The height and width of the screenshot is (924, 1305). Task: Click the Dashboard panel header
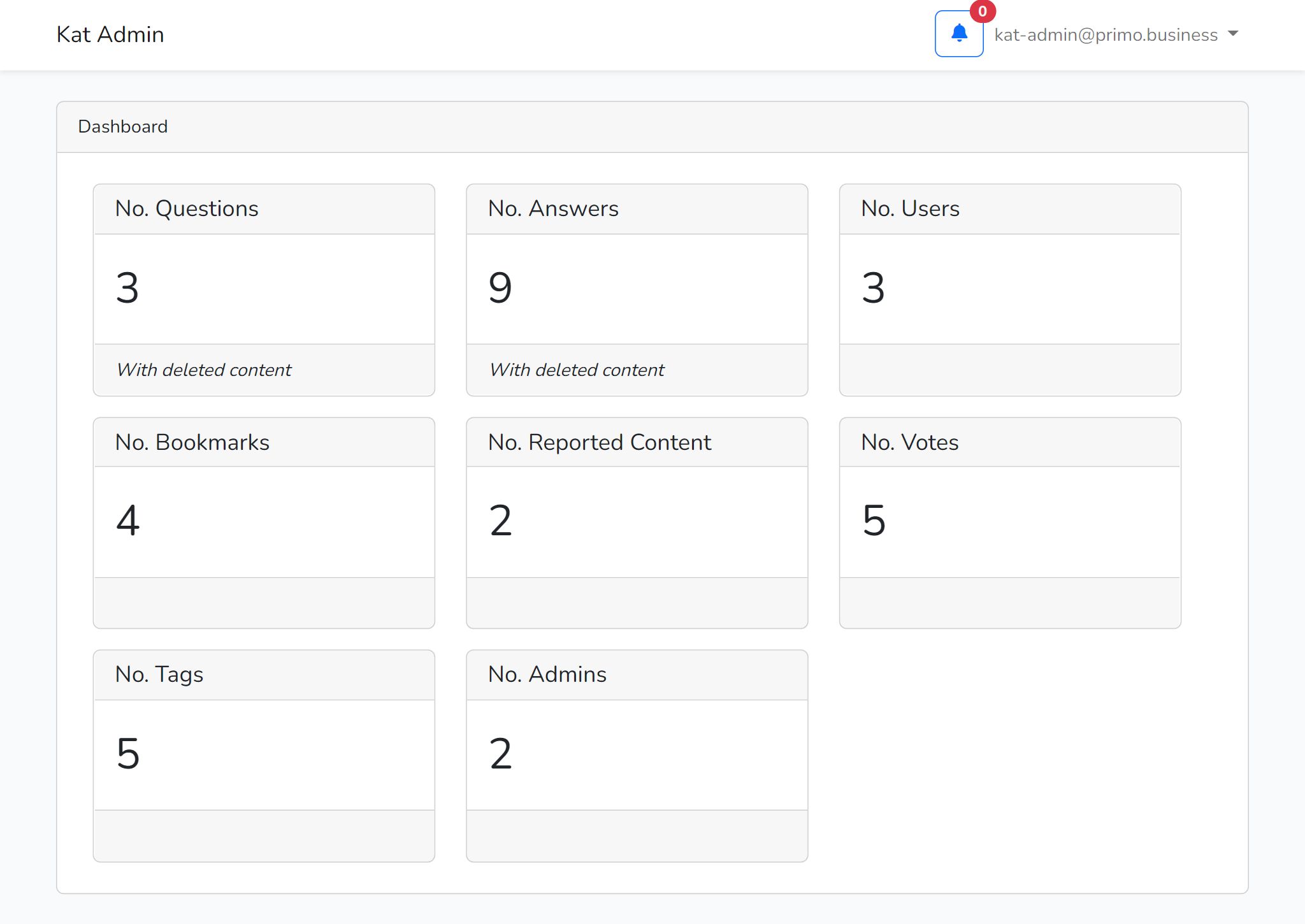tap(123, 127)
